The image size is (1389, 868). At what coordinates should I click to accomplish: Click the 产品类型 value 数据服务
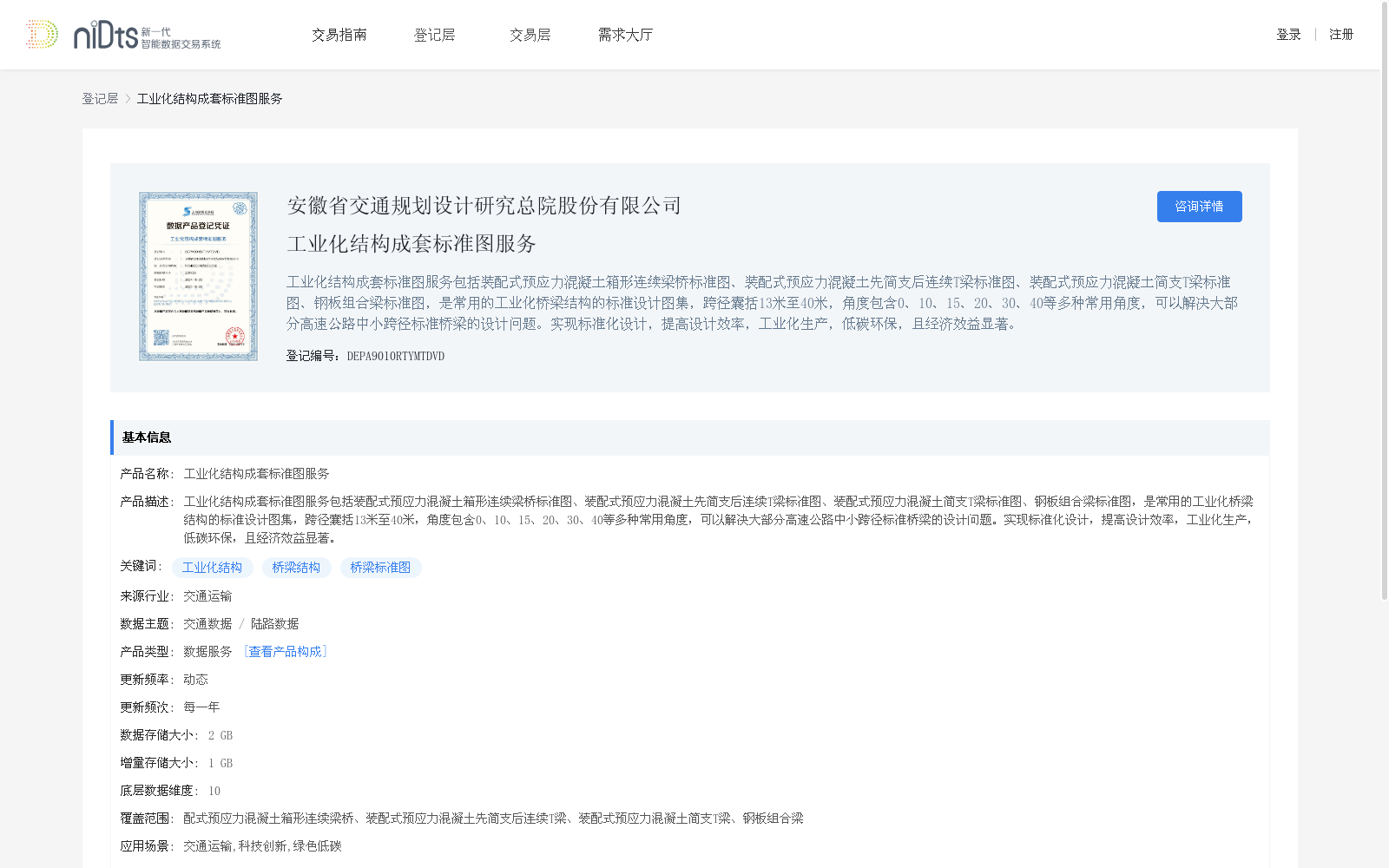pos(207,652)
